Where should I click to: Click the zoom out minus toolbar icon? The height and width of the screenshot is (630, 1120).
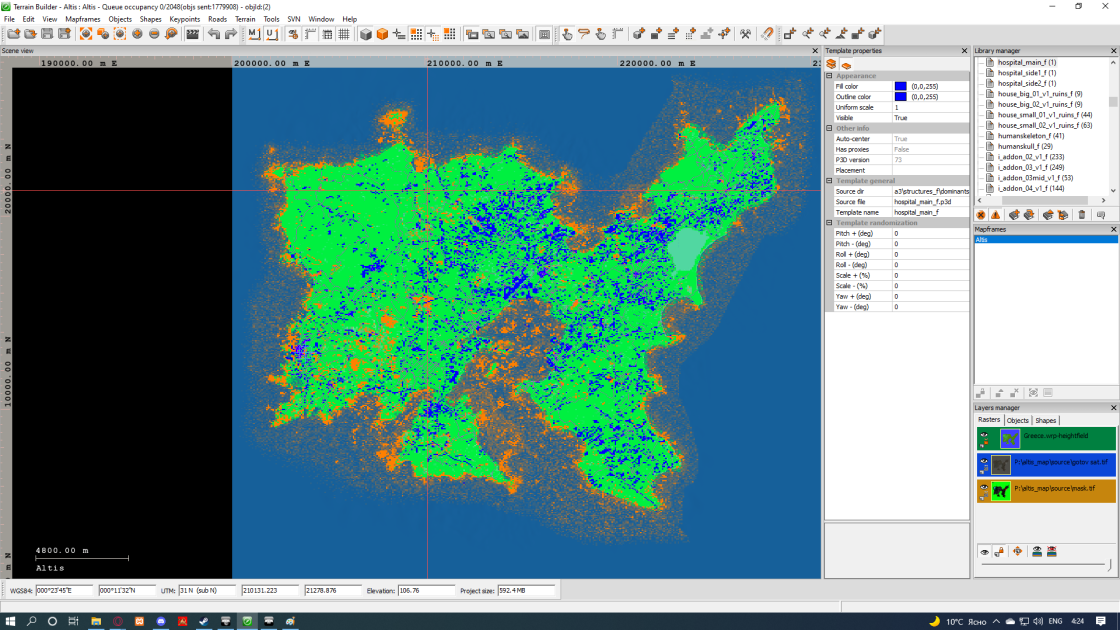pos(154,34)
